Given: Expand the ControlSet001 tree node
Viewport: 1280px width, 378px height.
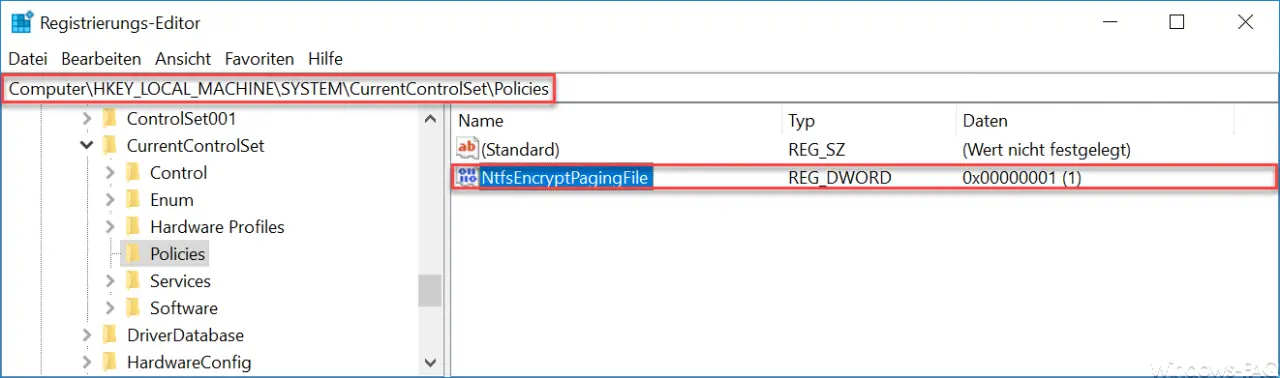Looking at the screenshot, I should click(x=86, y=118).
